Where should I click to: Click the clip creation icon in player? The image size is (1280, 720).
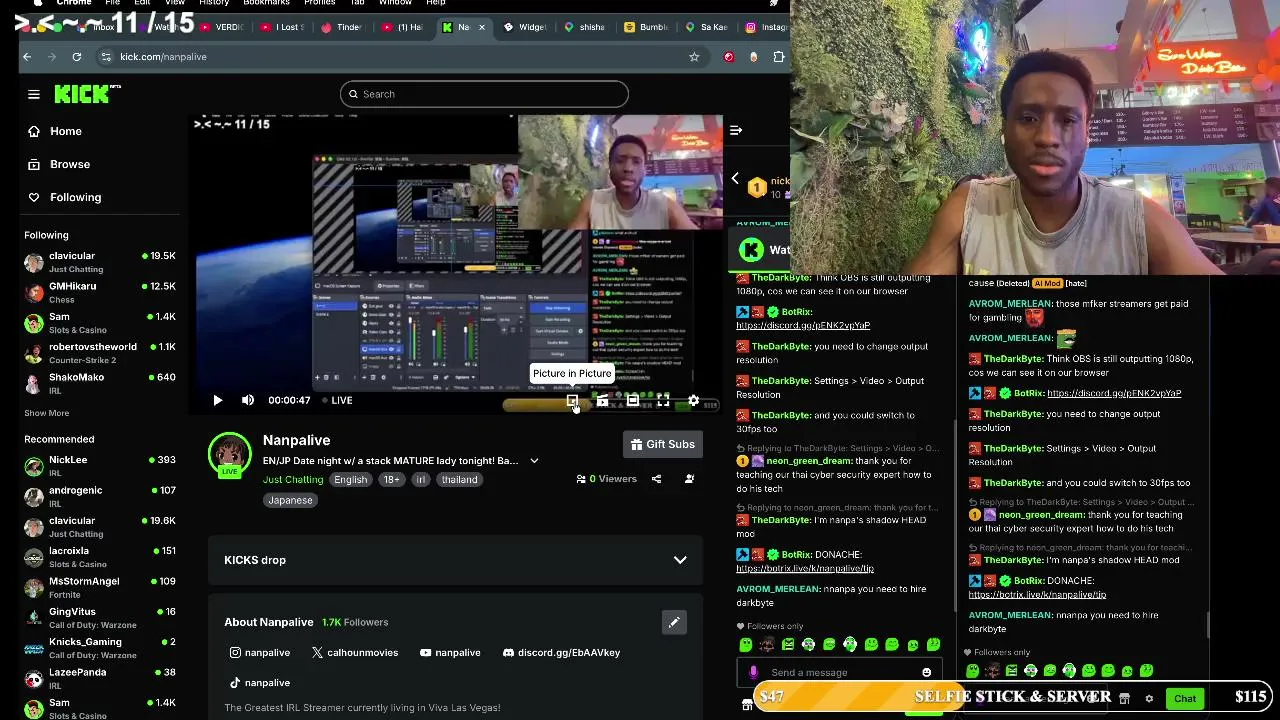(602, 400)
